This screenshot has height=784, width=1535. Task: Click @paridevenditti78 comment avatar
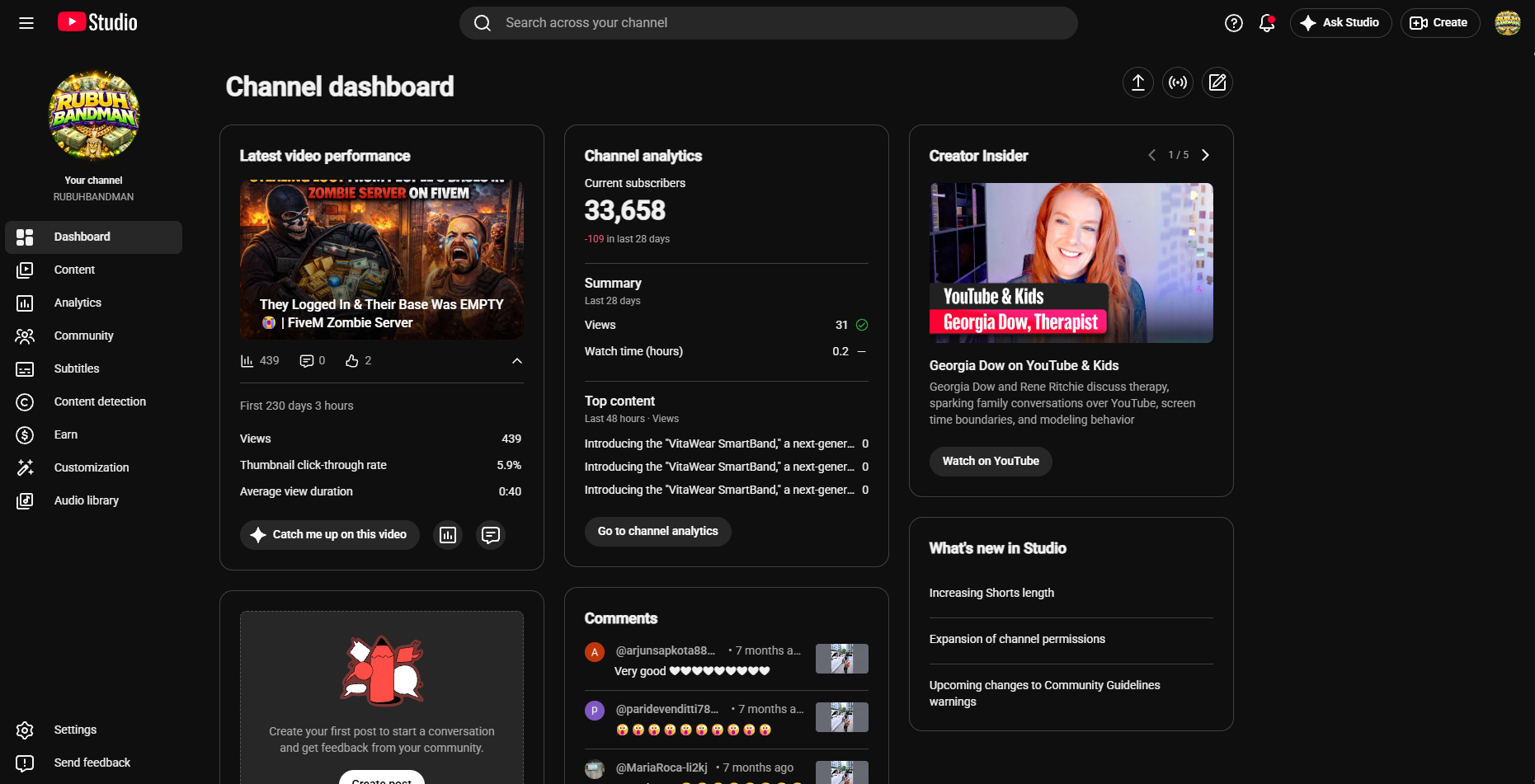pos(595,711)
